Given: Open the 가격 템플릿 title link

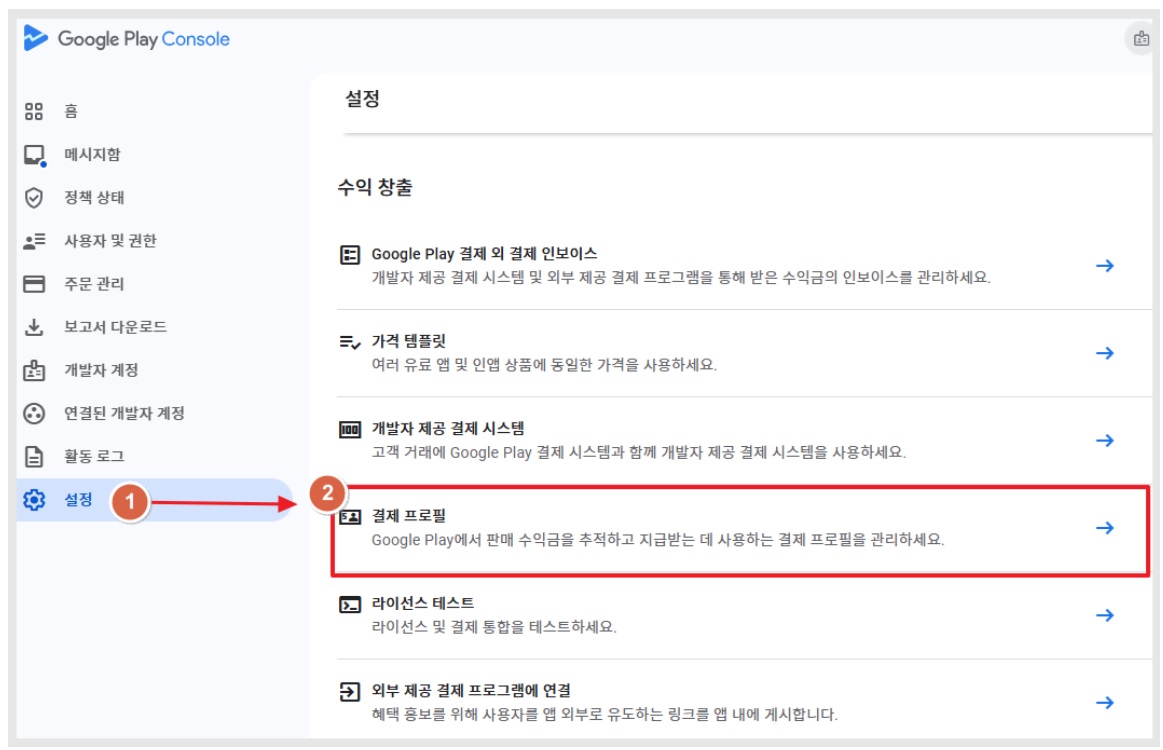Looking at the screenshot, I should coord(409,341).
